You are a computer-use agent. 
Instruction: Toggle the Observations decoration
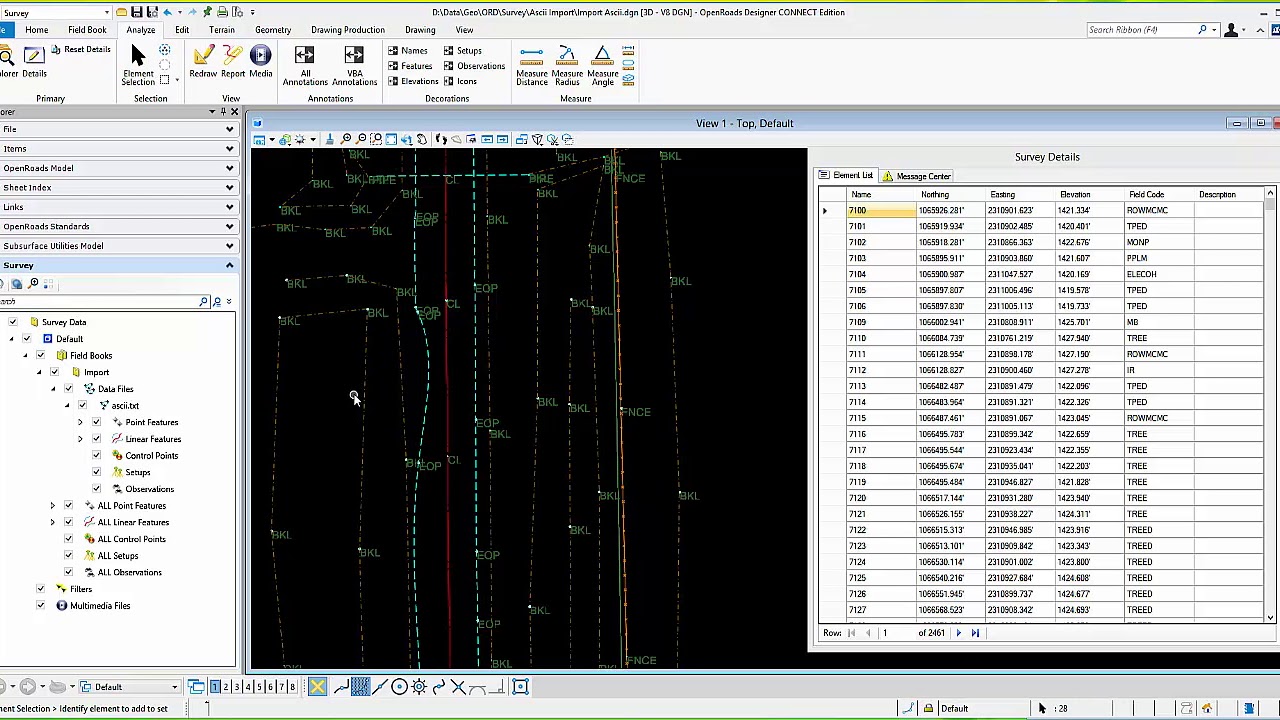point(474,66)
